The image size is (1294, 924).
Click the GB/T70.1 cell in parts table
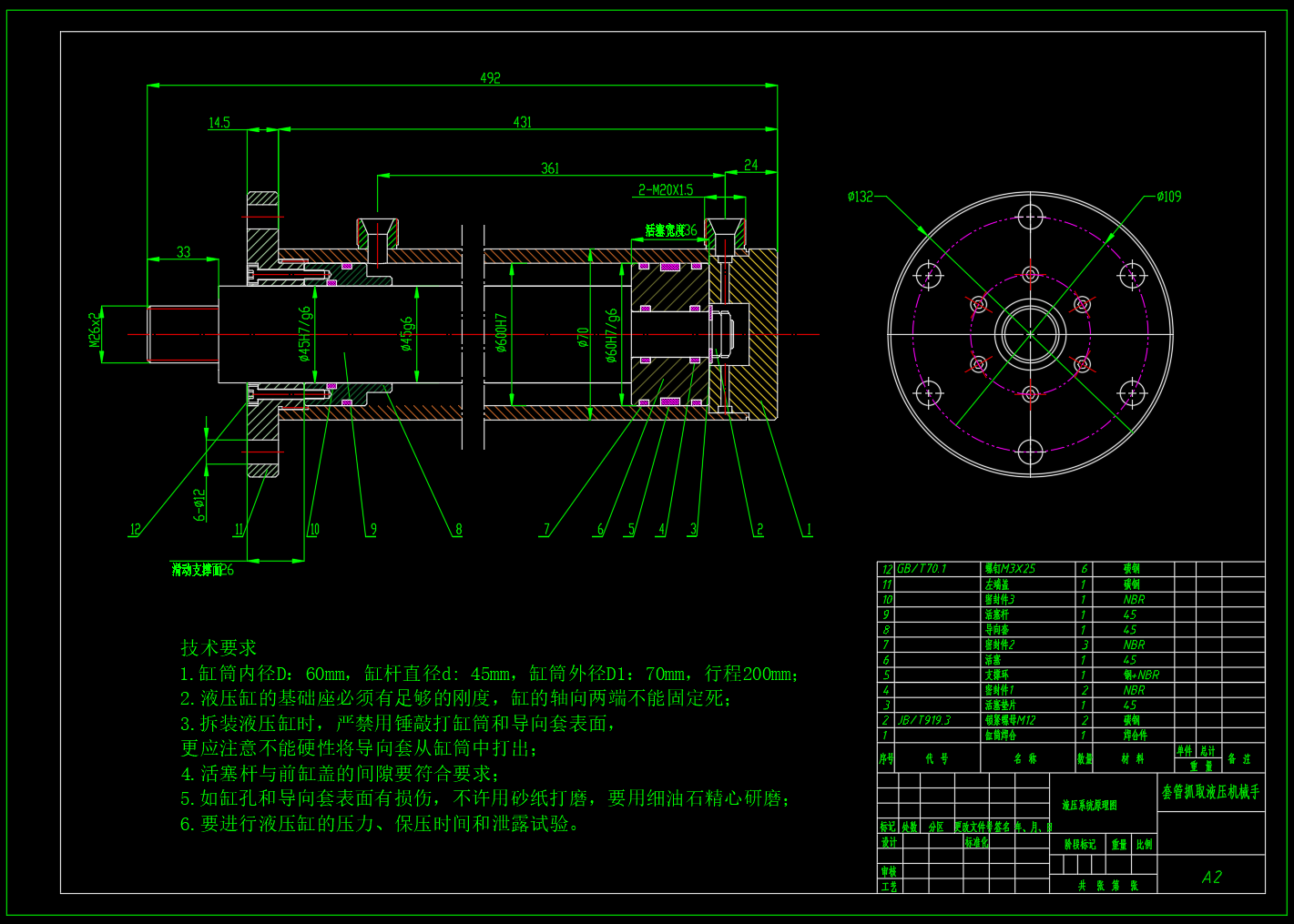tap(922, 569)
